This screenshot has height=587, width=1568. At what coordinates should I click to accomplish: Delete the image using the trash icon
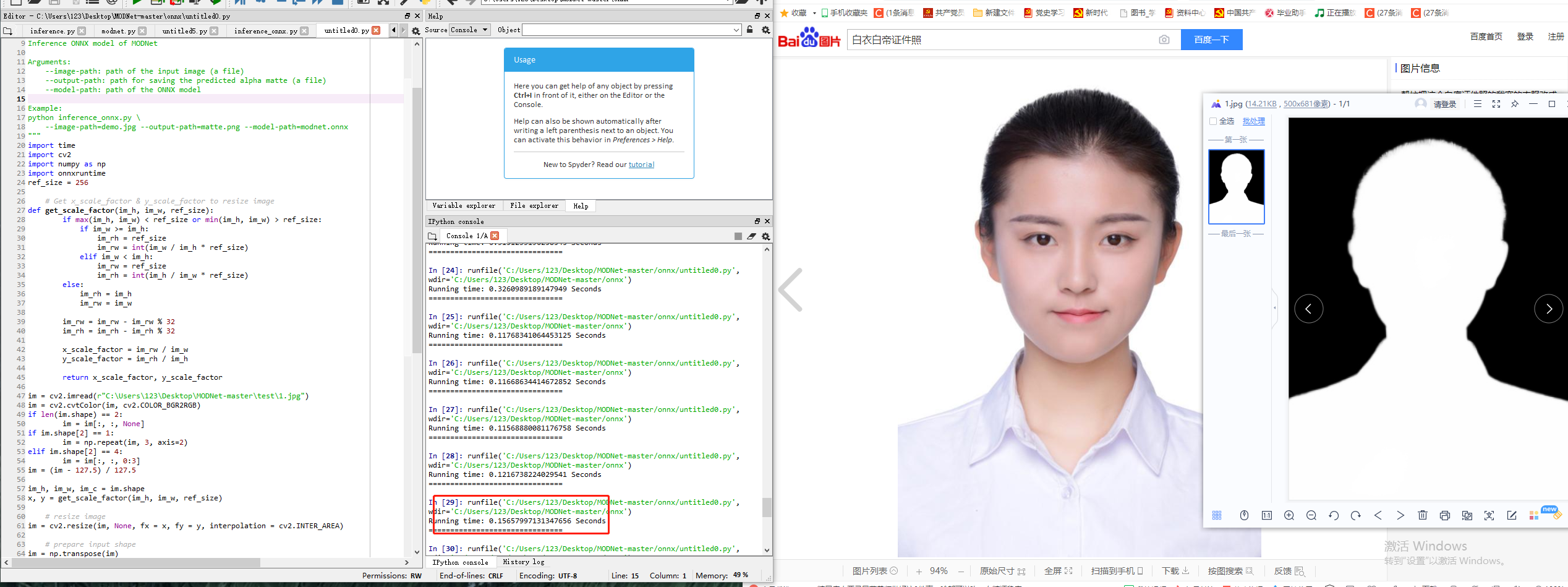click(x=1423, y=515)
